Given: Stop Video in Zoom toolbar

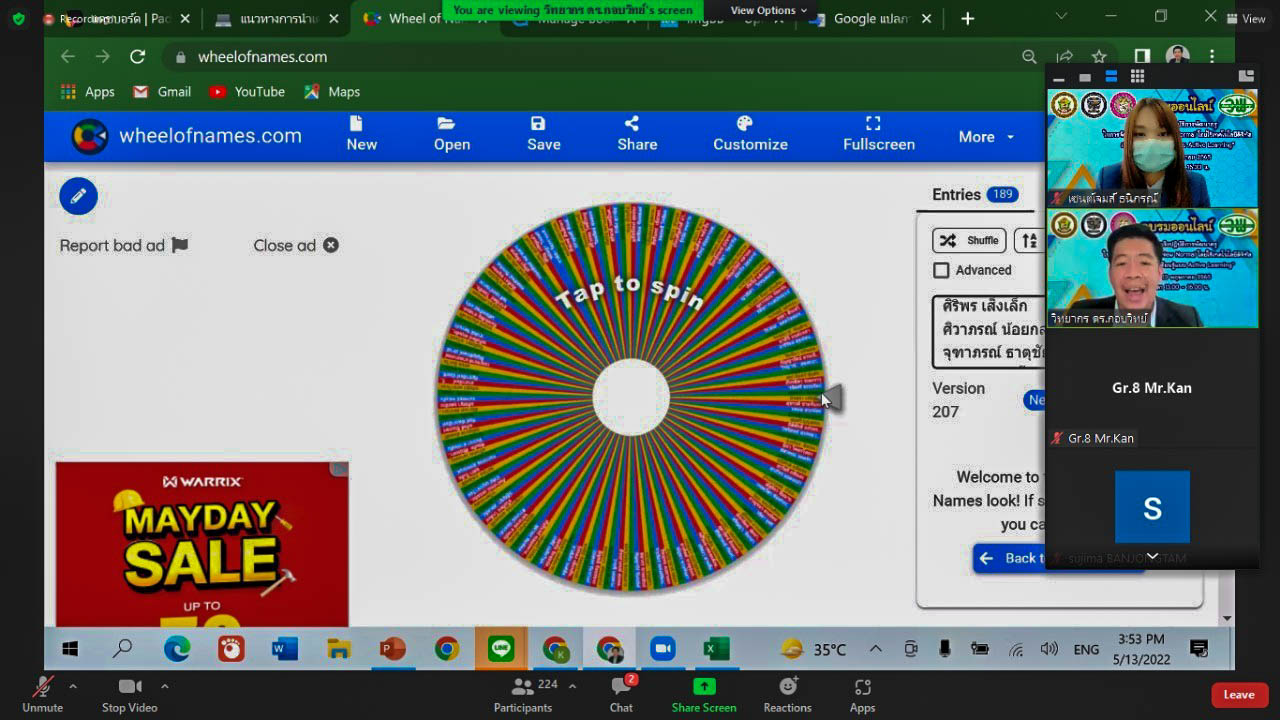Looking at the screenshot, I should [129, 693].
